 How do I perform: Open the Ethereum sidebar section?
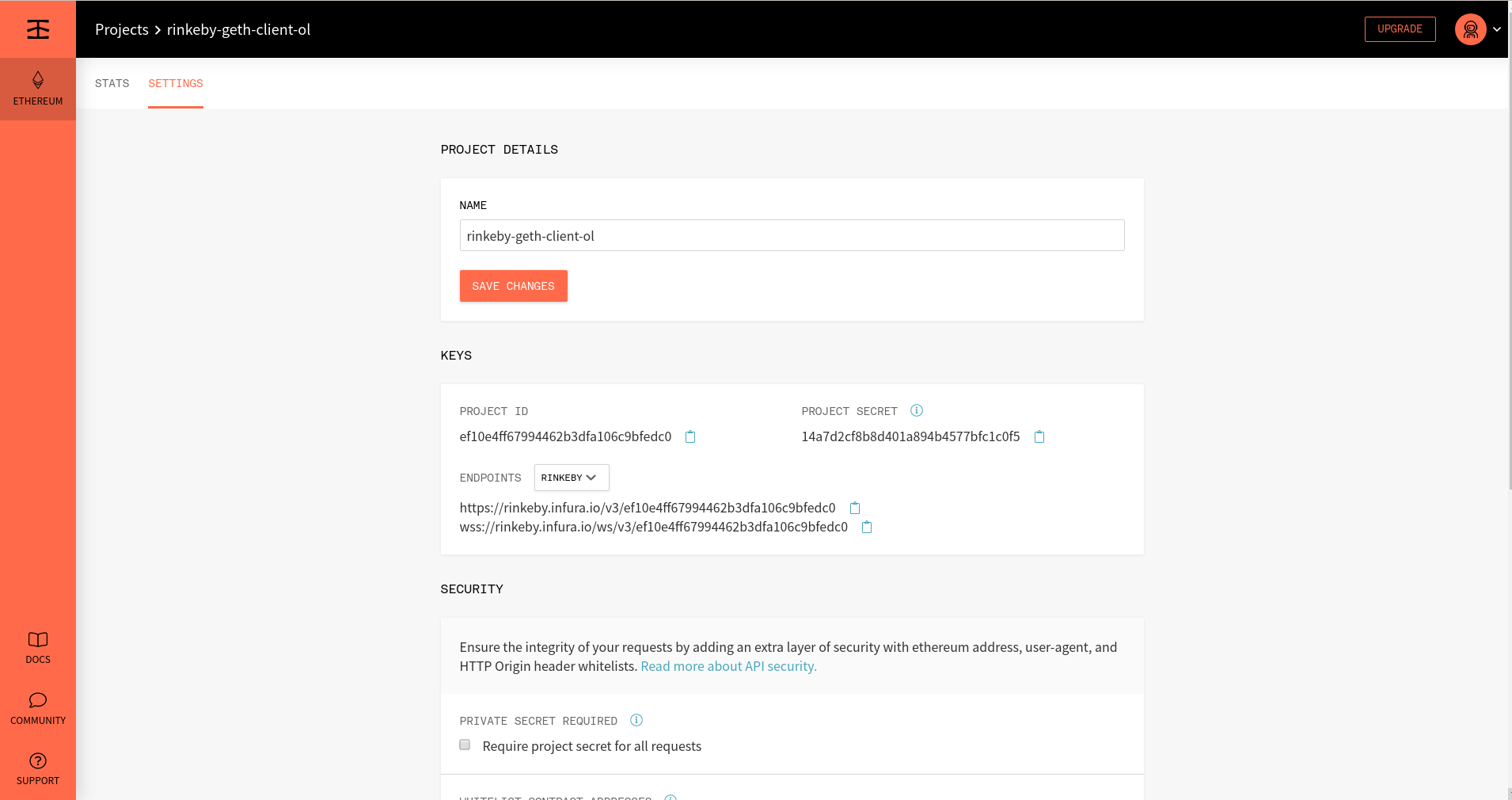pos(38,89)
